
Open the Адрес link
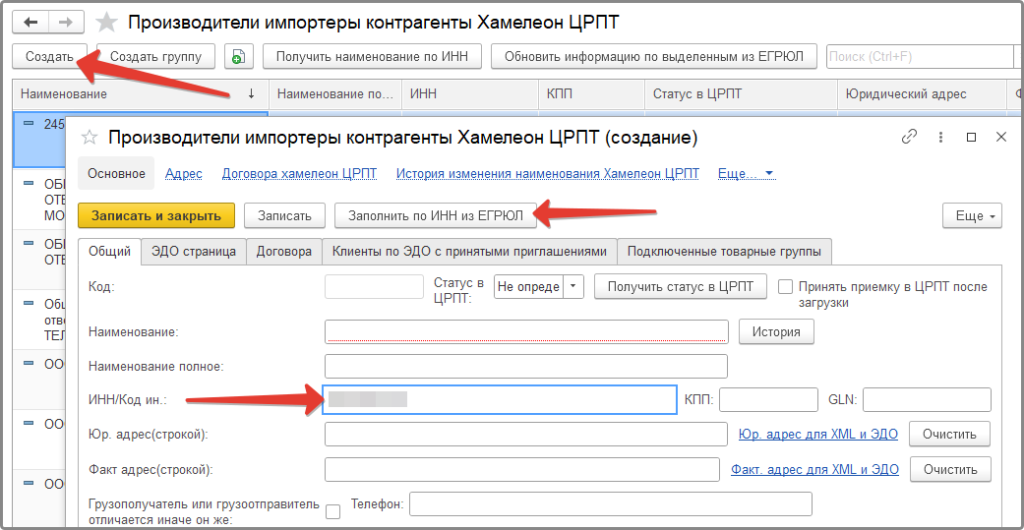point(184,174)
